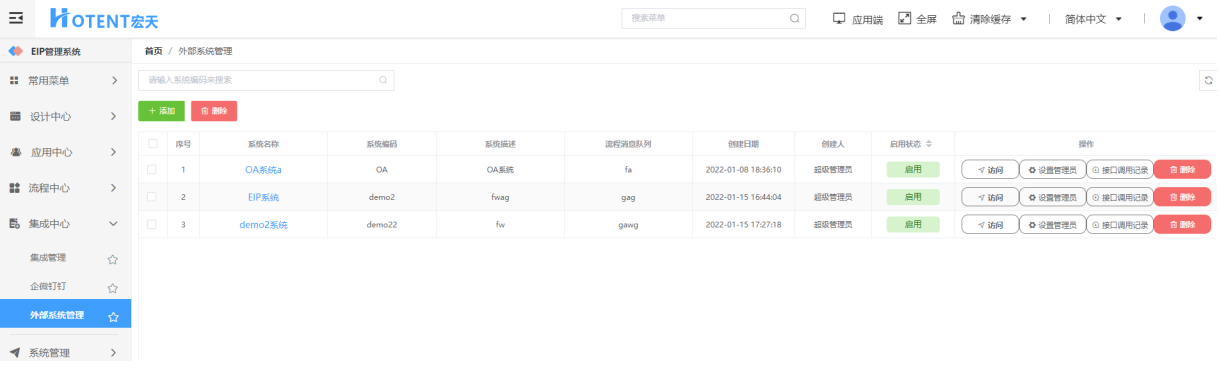Screen dimensions: 1221x371
Task: Click the 创建日期 column header
Action: tap(743, 144)
